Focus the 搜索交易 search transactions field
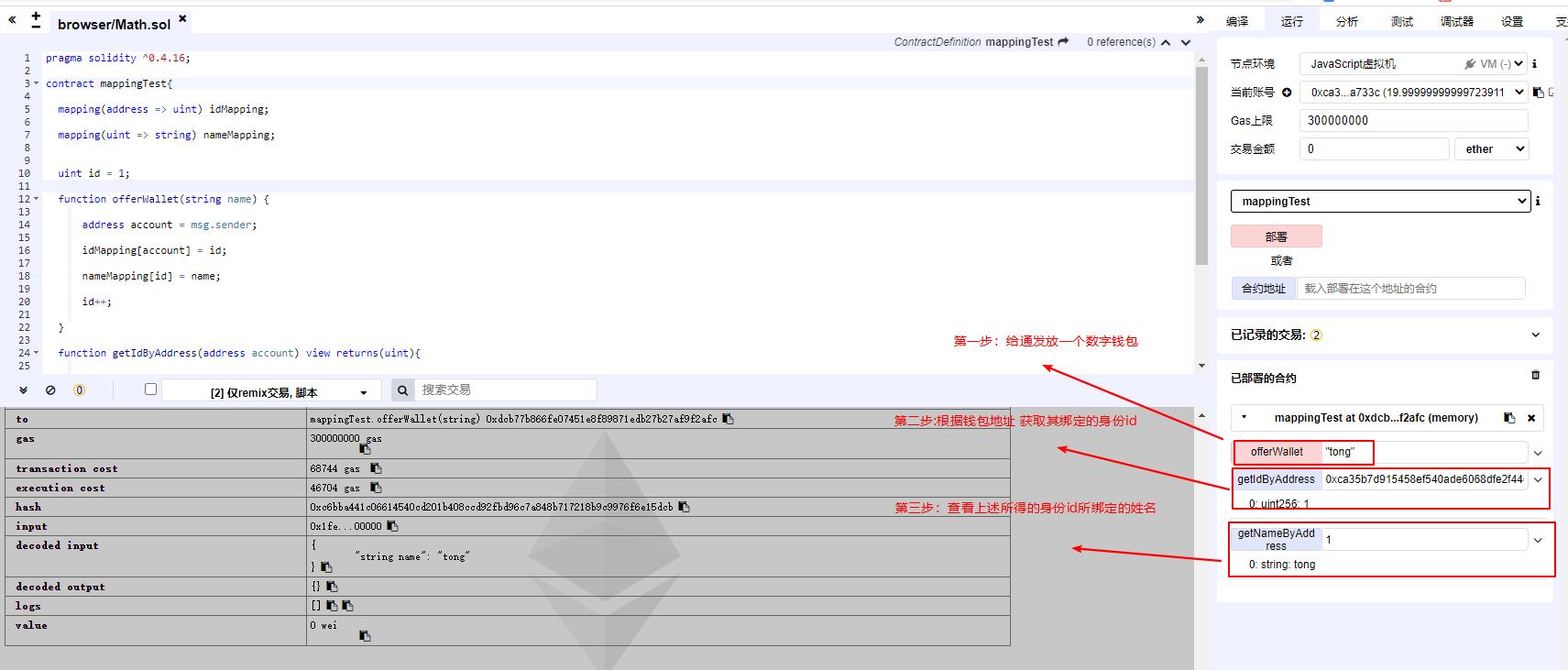1568x670 pixels. (506, 390)
